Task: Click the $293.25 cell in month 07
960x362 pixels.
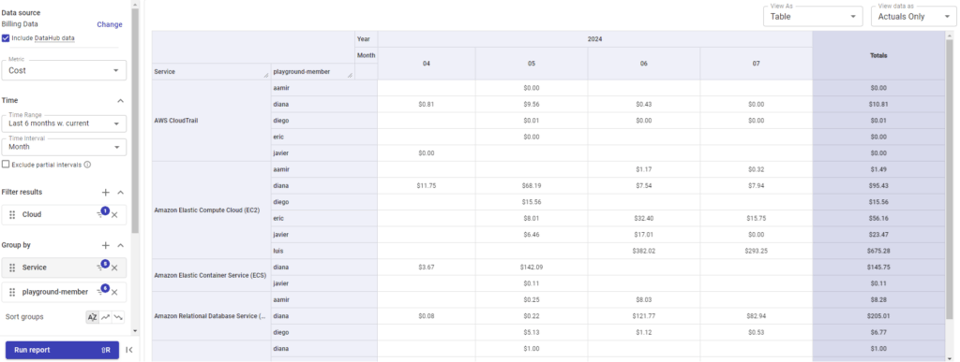Action: (756, 251)
